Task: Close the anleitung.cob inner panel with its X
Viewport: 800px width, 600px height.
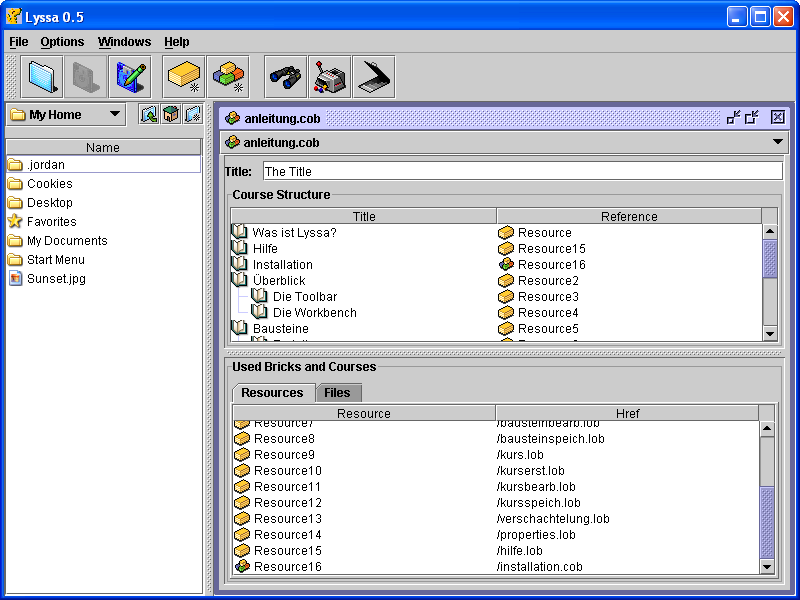Action: [x=778, y=117]
